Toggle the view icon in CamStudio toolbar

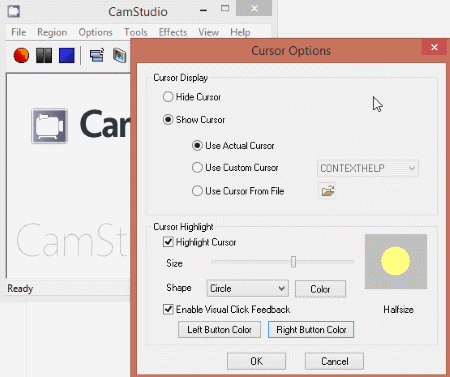[x=97, y=55]
